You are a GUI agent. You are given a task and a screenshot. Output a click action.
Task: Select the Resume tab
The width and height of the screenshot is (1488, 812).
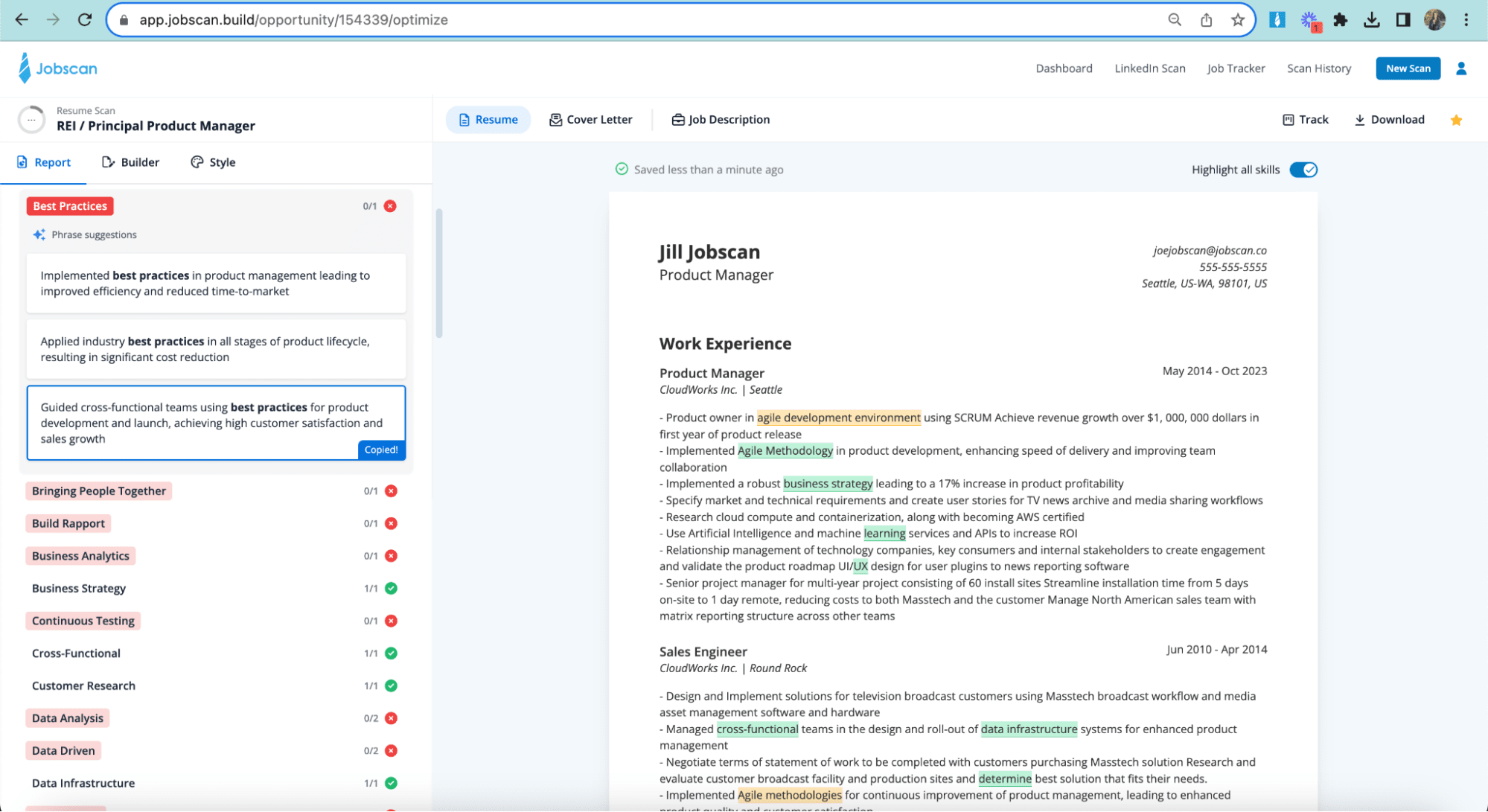[488, 120]
